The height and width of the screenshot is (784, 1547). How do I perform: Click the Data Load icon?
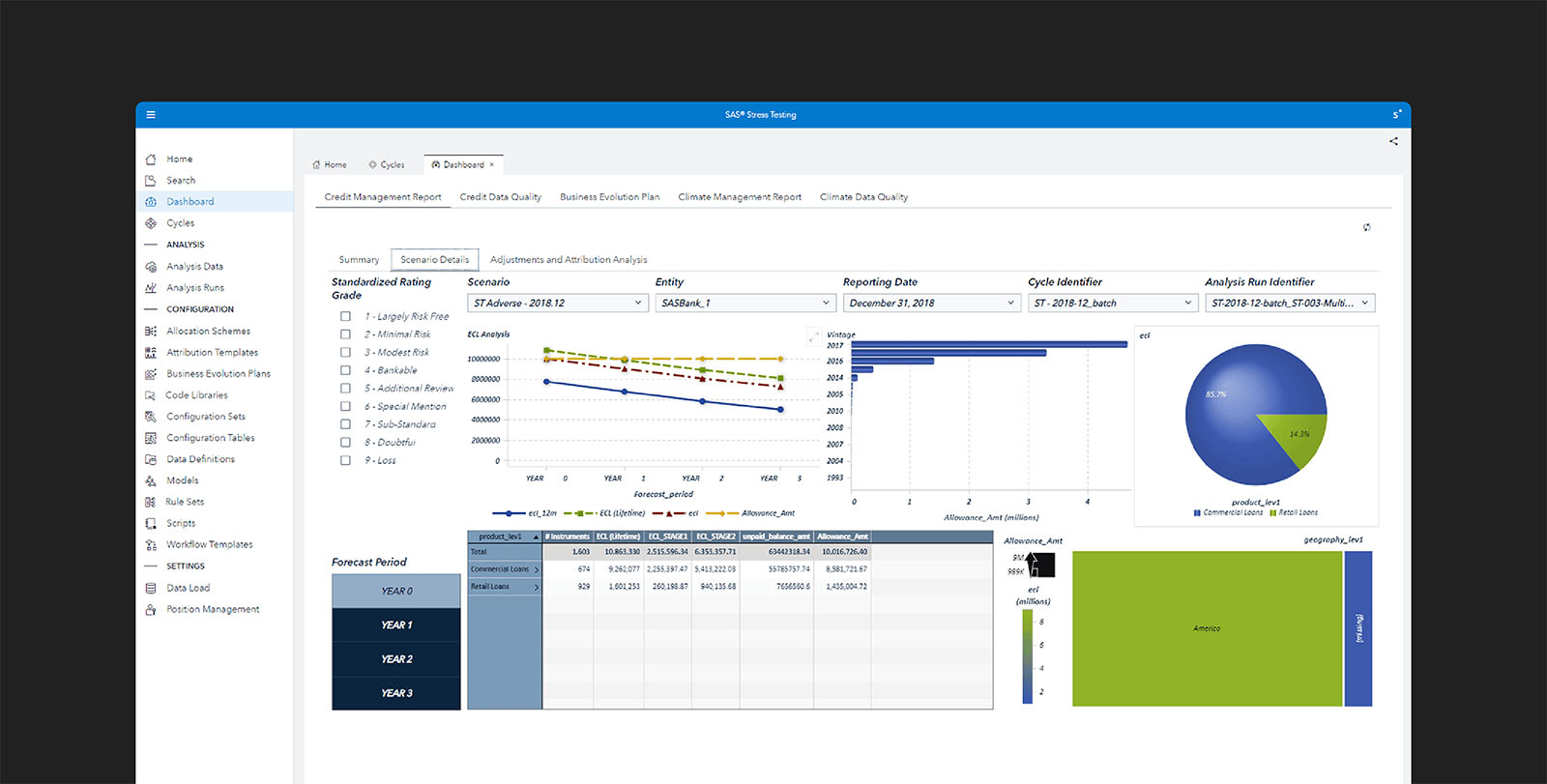(151, 588)
